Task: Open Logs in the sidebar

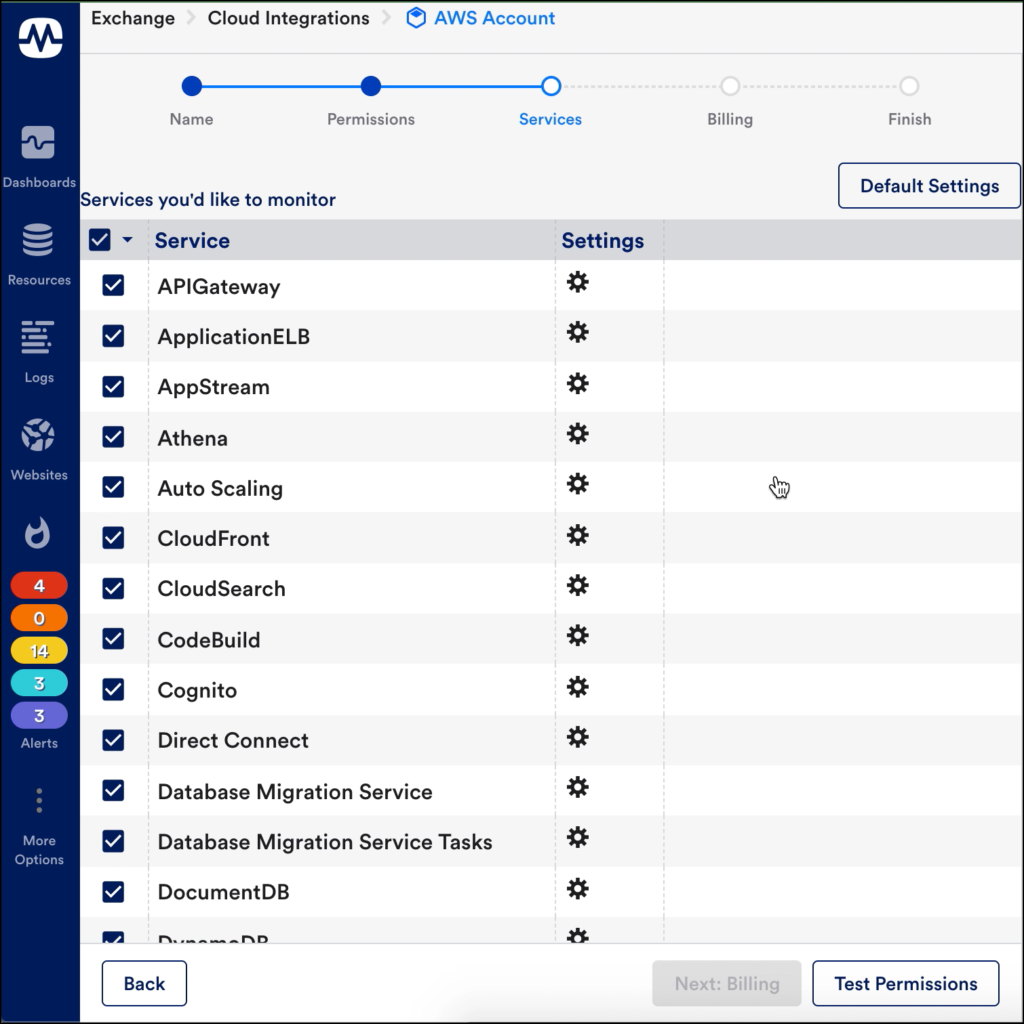Action: [x=39, y=352]
